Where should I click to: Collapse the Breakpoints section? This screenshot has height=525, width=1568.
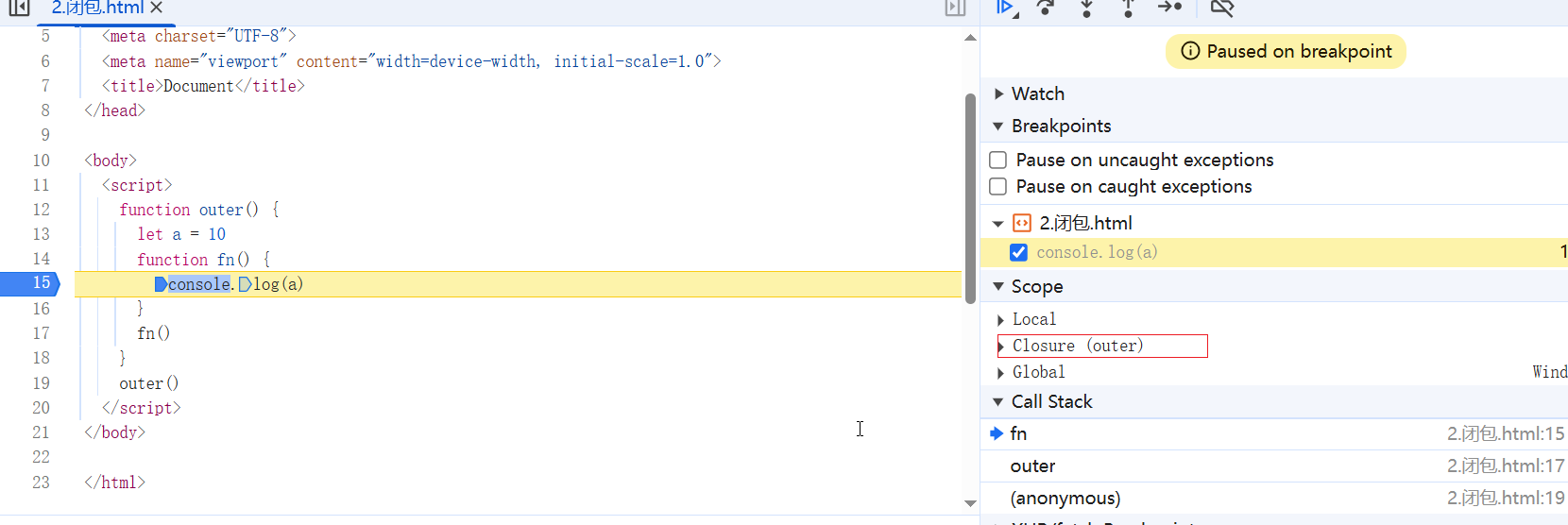click(998, 126)
